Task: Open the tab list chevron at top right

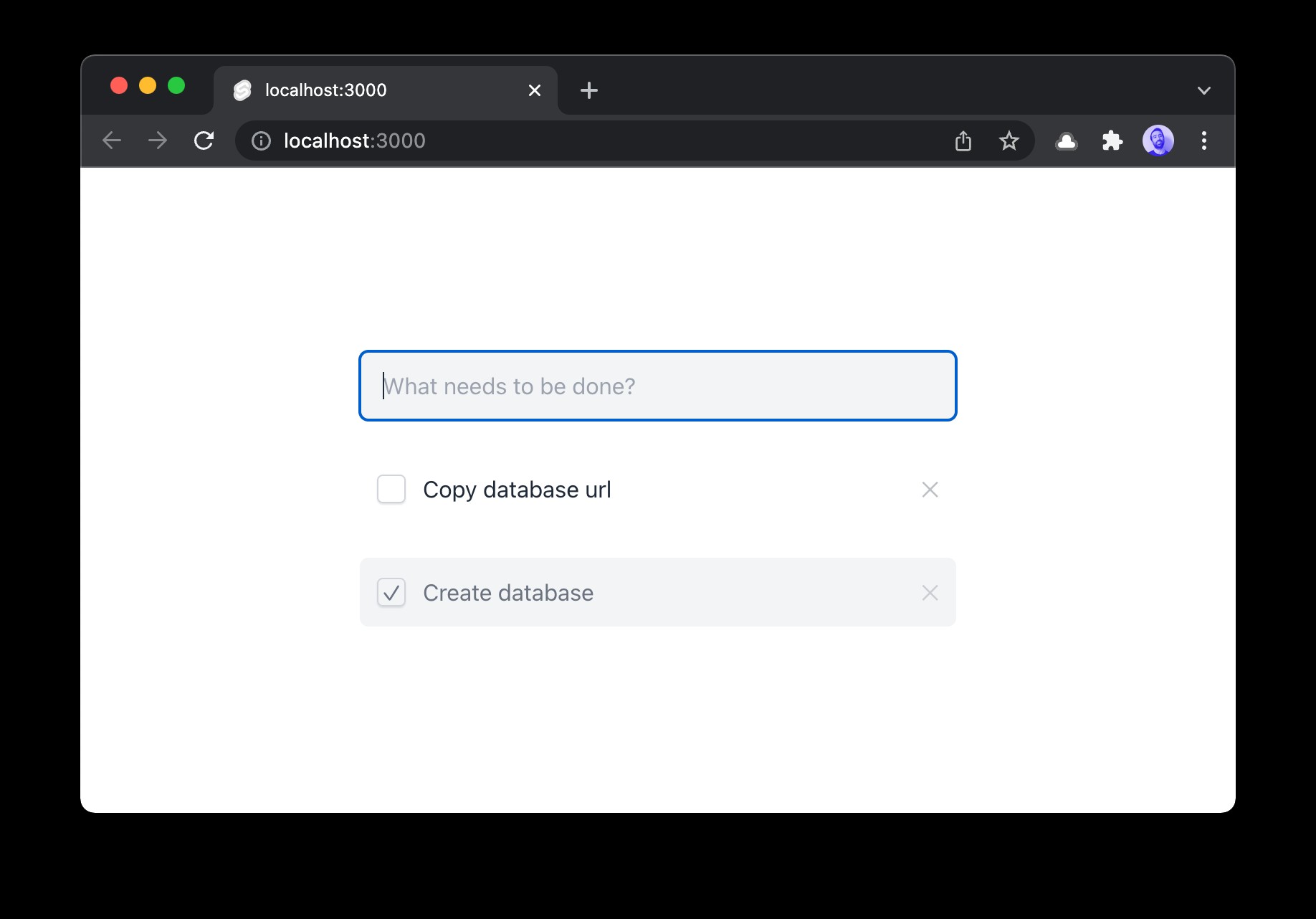Action: pos(1204,90)
